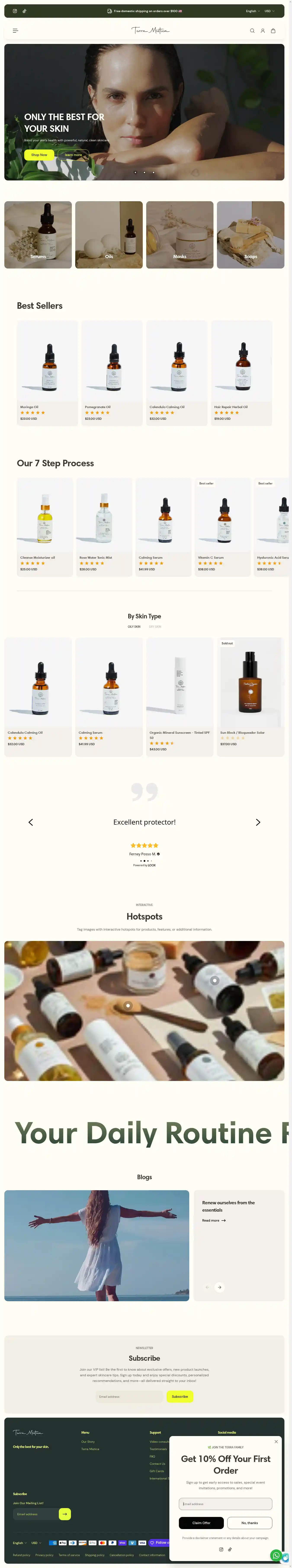Click the yellow newsletter Subscribe button
The image size is (292, 1568).
click(x=180, y=1396)
